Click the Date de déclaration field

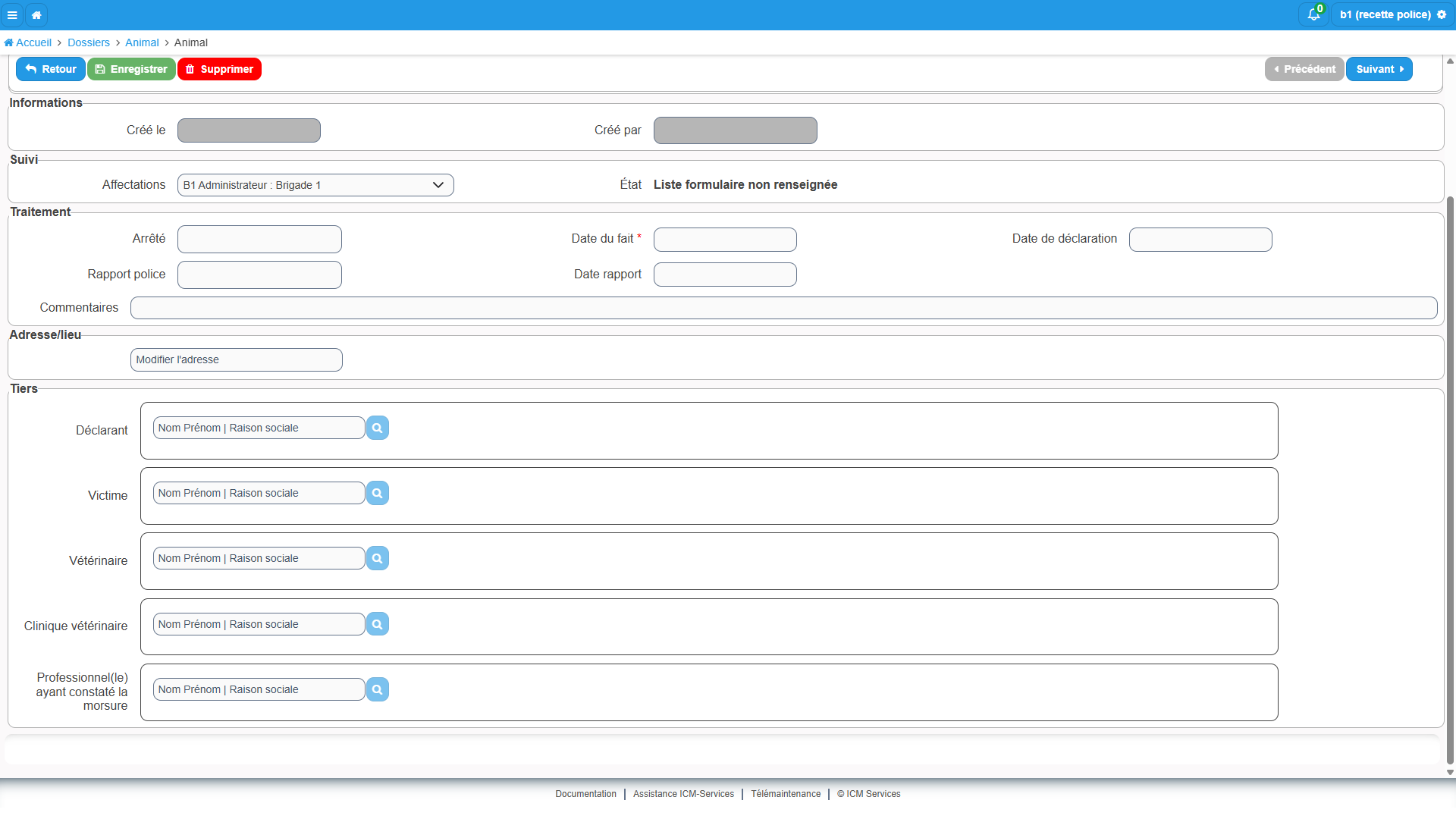coord(1200,240)
